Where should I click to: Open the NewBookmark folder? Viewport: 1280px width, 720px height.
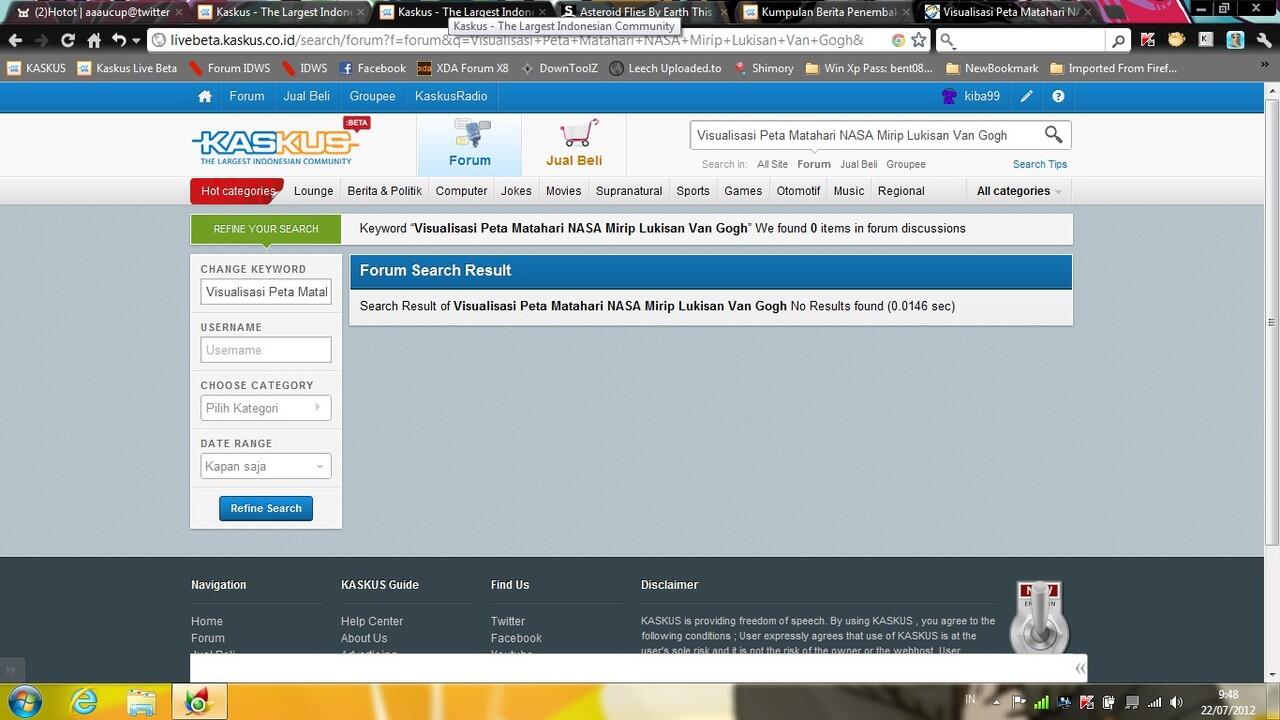992,68
